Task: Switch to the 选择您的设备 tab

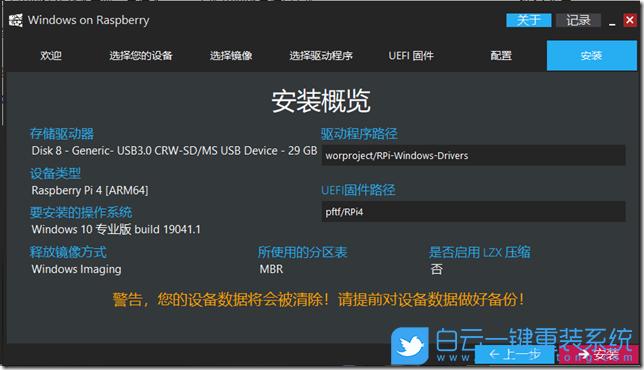Action: pyautogui.click(x=141, y=55)
